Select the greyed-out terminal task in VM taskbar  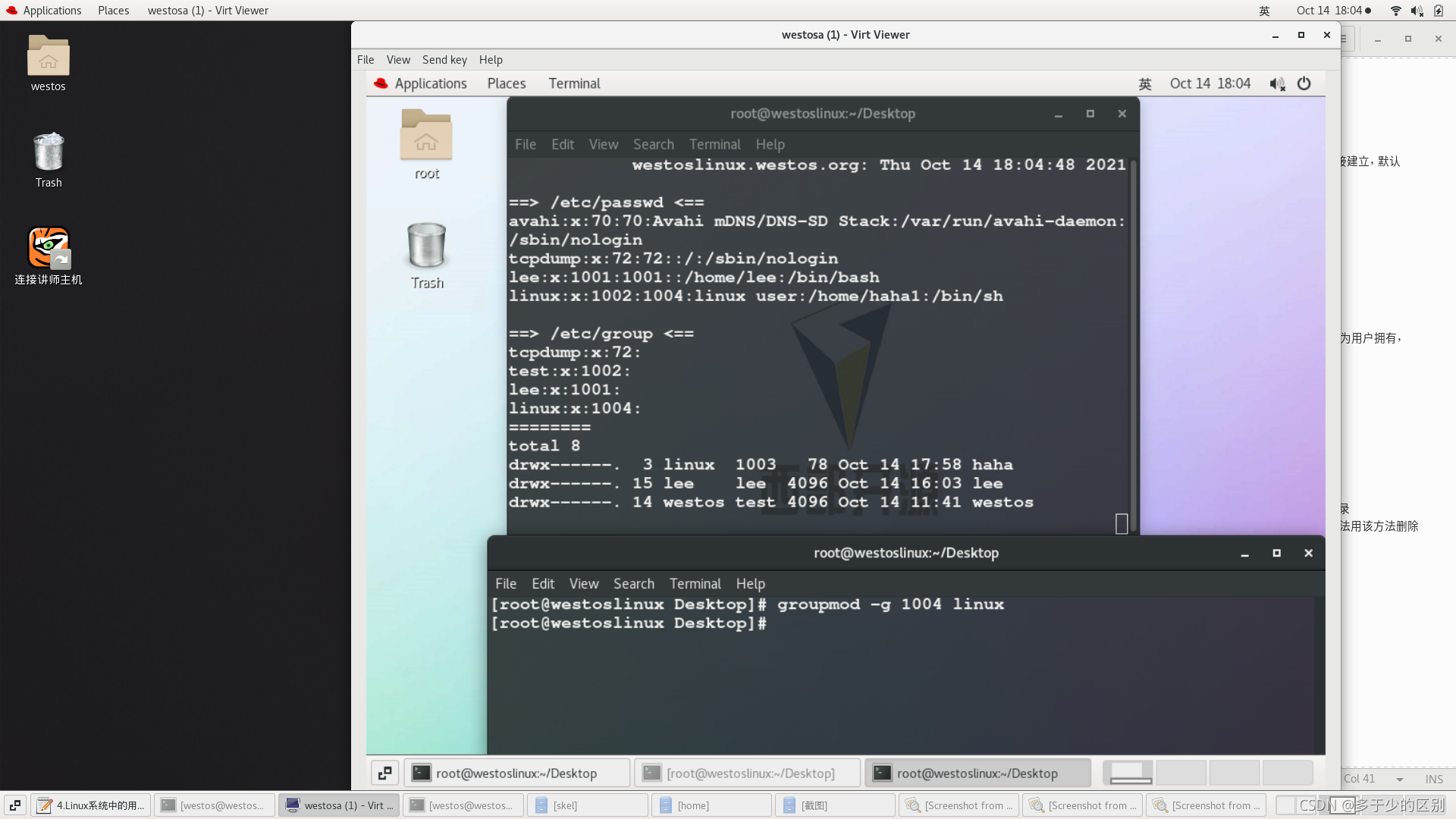point(748,773)
